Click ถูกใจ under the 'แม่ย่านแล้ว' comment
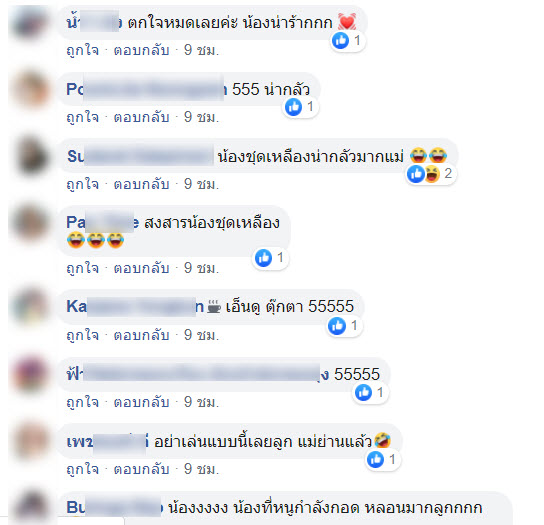Viewport: 544px width, 525px height. click(x=83, y=469)
